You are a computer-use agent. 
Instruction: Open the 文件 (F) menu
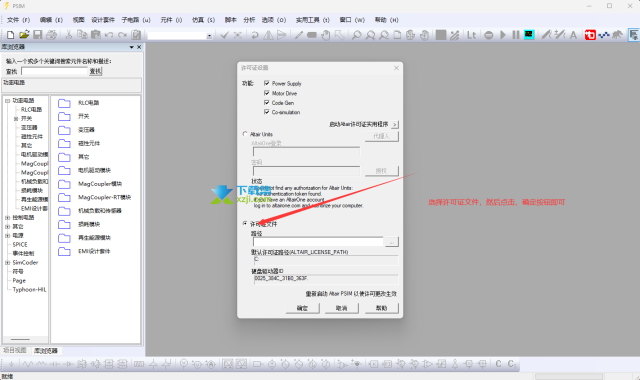18,20
